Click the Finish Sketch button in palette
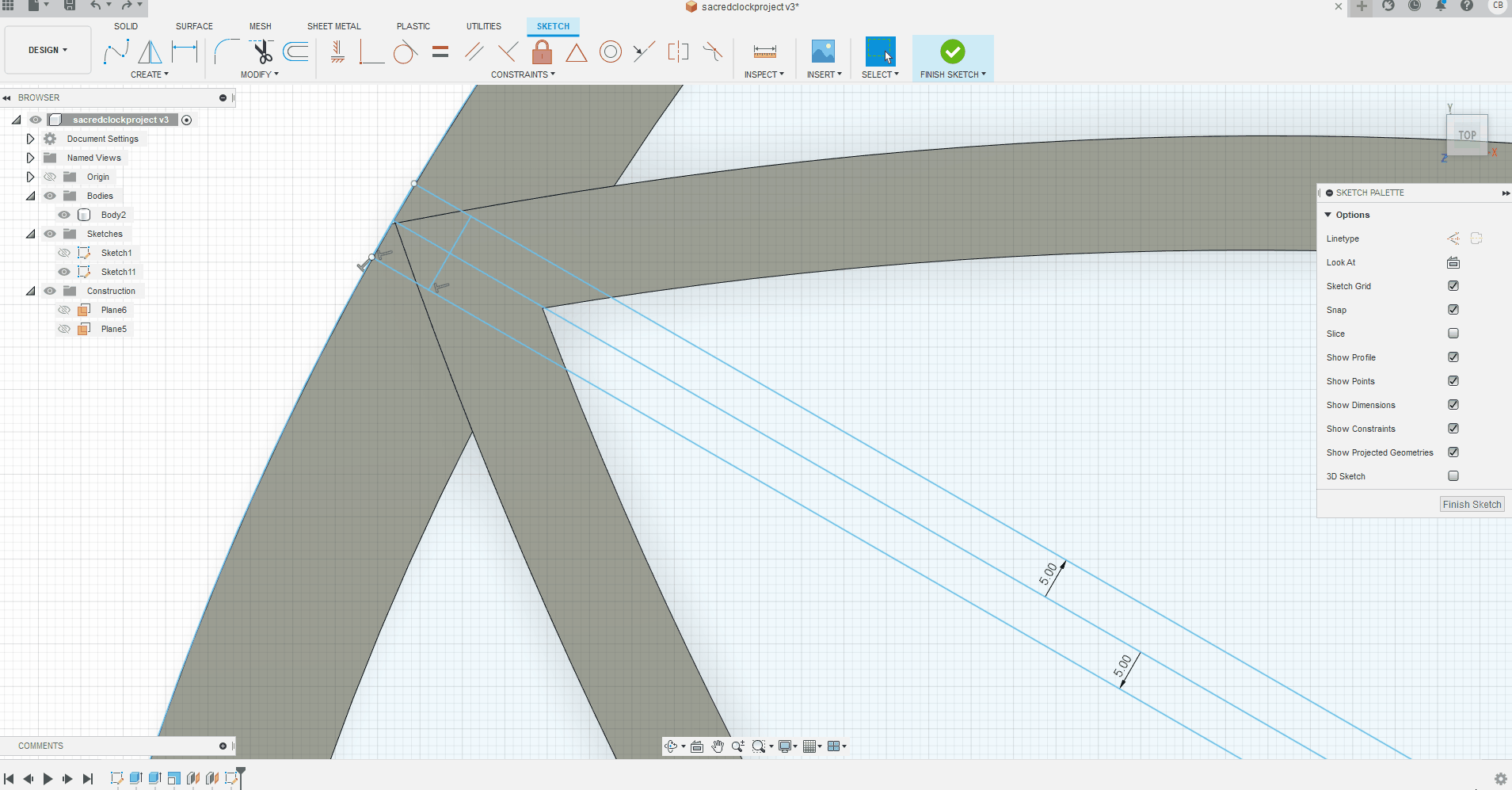Screen dimensions: 1512x790 coord(1472,505)
